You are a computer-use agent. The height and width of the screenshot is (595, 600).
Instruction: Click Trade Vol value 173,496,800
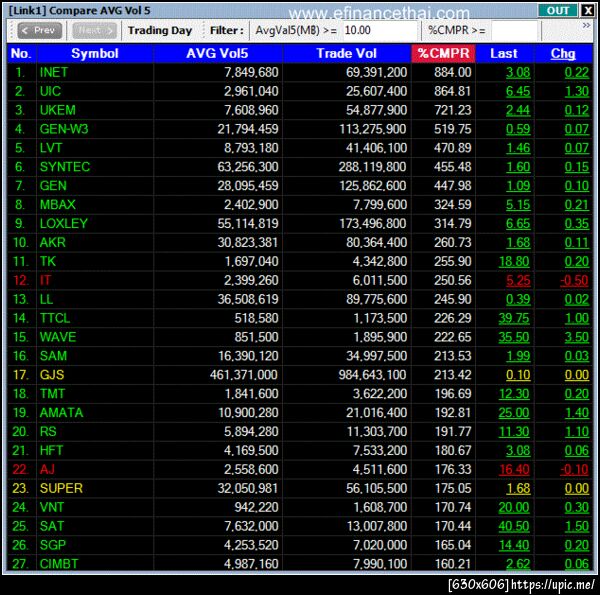coord(373,223)
